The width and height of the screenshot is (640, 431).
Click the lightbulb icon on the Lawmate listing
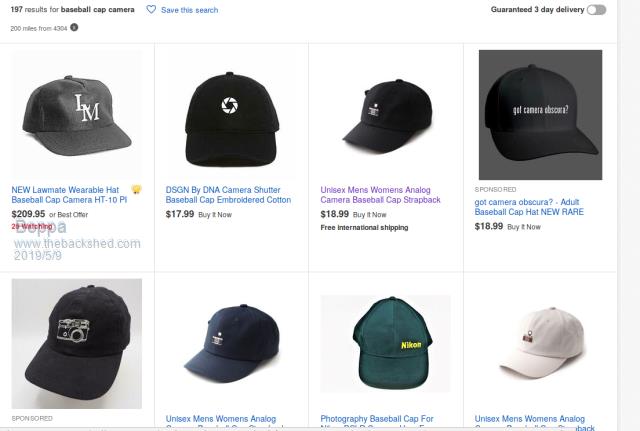136,189
